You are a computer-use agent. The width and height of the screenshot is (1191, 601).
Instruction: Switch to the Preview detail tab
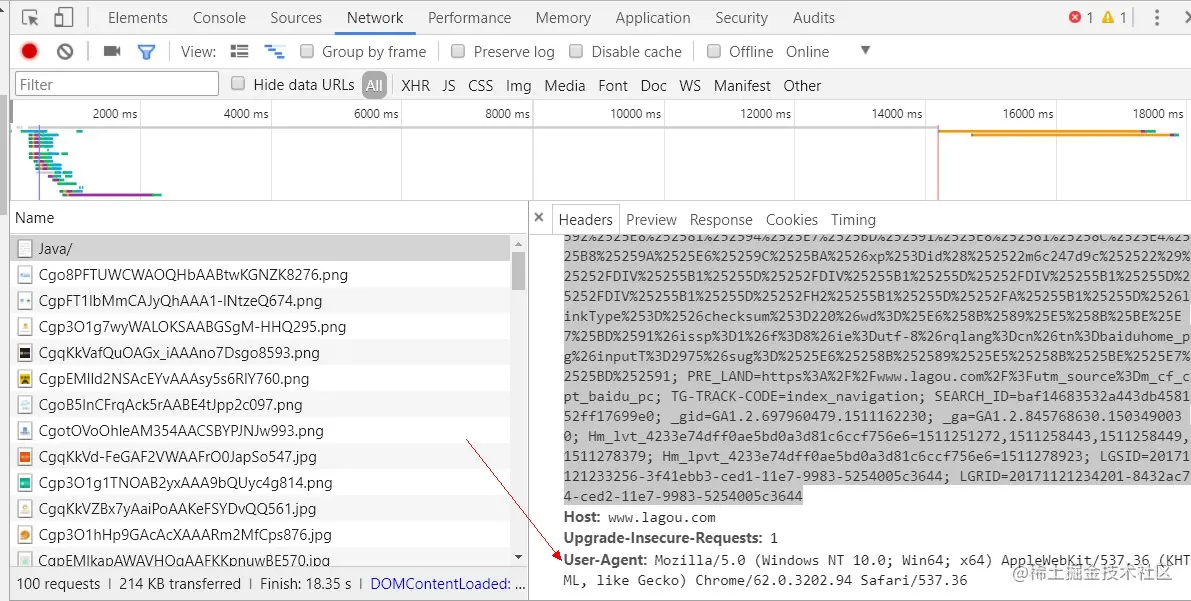pos(651,220)
